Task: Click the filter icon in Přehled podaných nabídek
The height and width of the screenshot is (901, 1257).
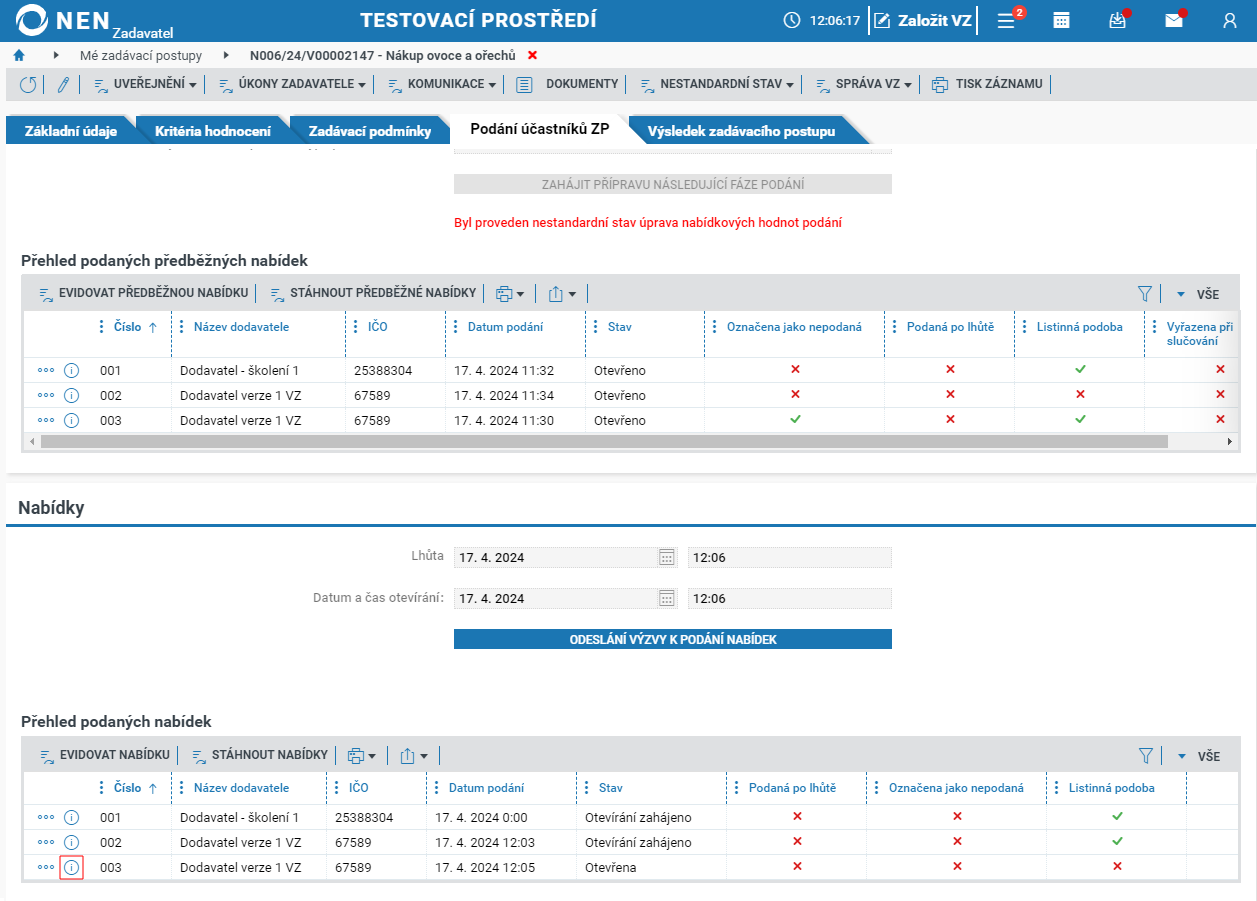Action: 1145,756
